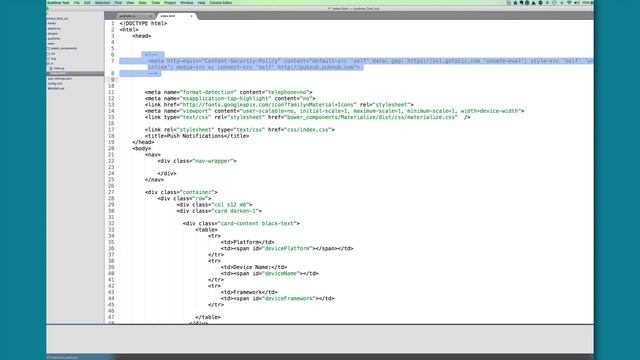Open config.xml in the sidebar
Screen dimensions: 640x360
coord(55,83)
